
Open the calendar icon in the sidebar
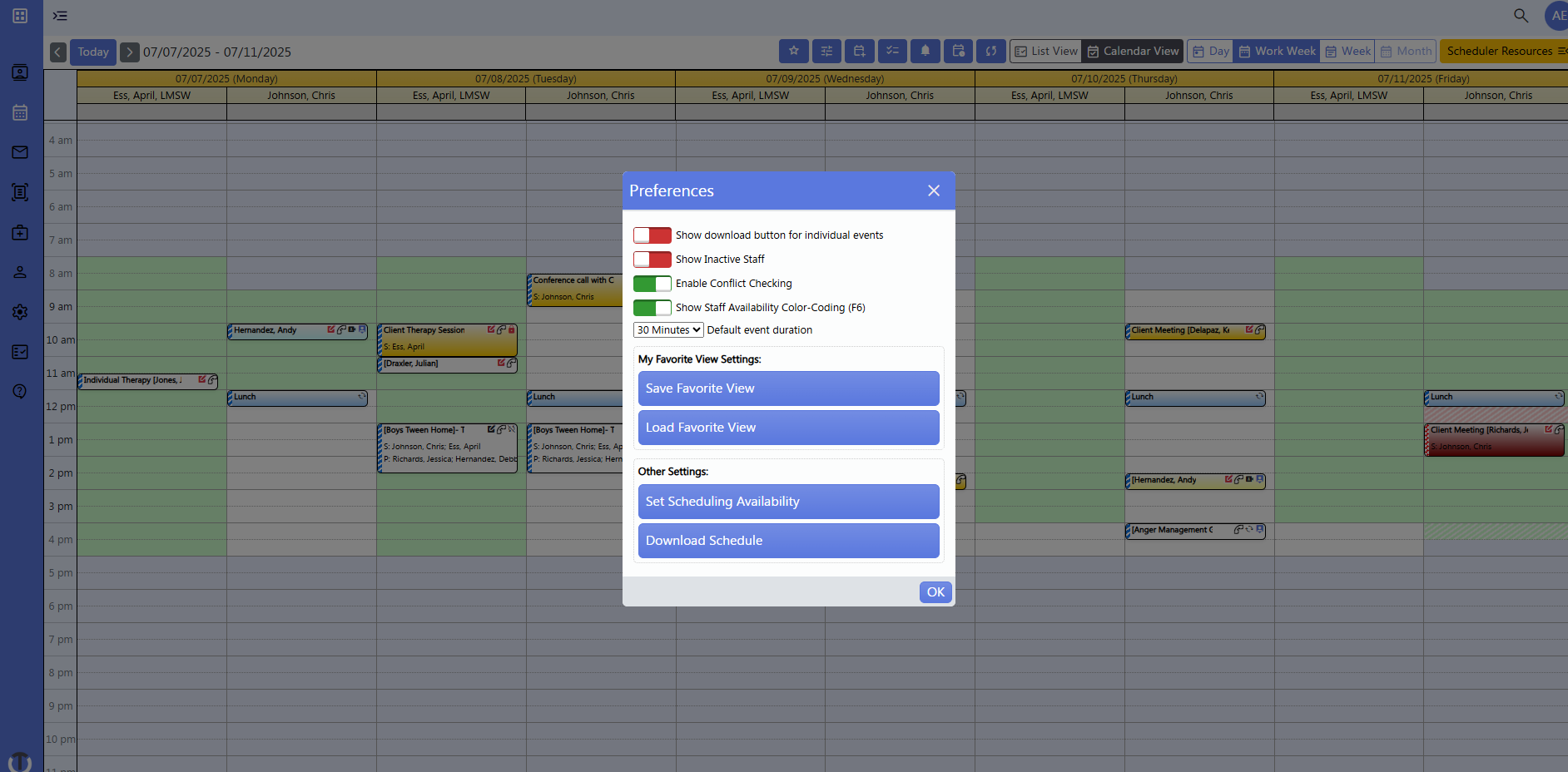coord(20,112)
